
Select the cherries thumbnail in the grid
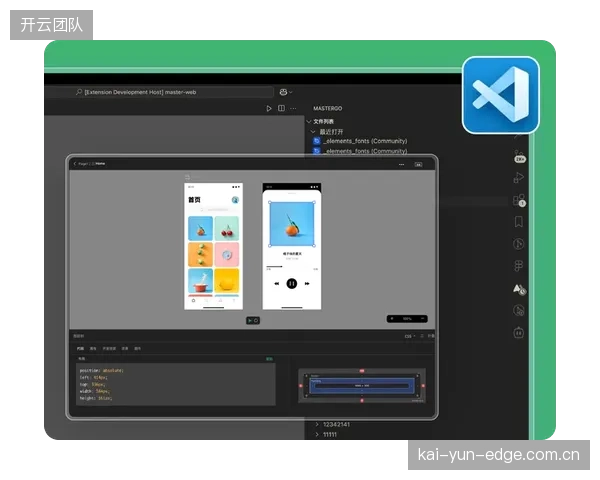tap(227, 229)
